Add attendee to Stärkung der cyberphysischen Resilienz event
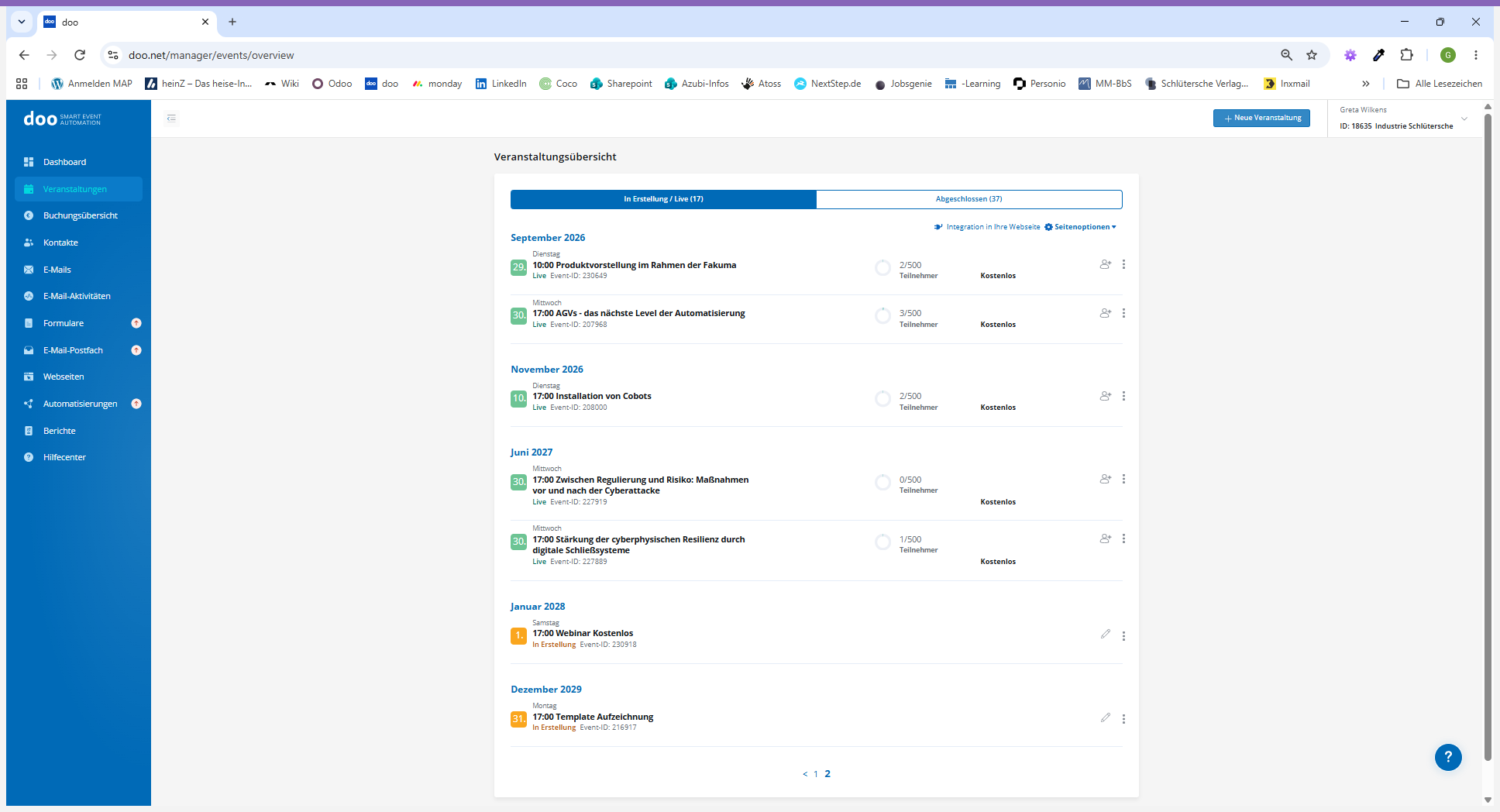The width and height of the screenshot is (1500, 812). [x=1106, y=538]
